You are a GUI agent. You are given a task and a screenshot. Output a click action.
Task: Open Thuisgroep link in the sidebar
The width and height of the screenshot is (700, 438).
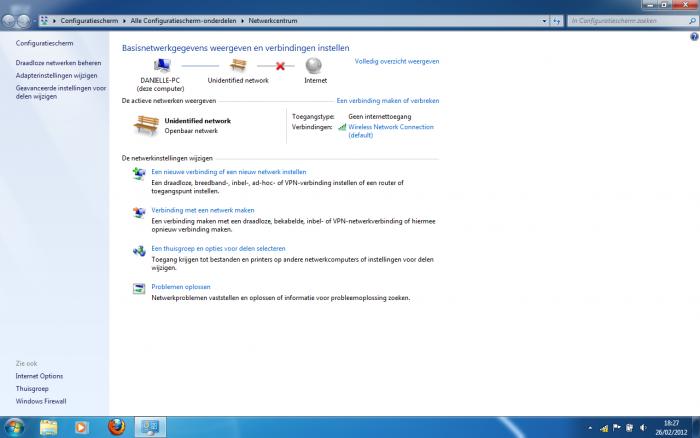coord(32,388)
